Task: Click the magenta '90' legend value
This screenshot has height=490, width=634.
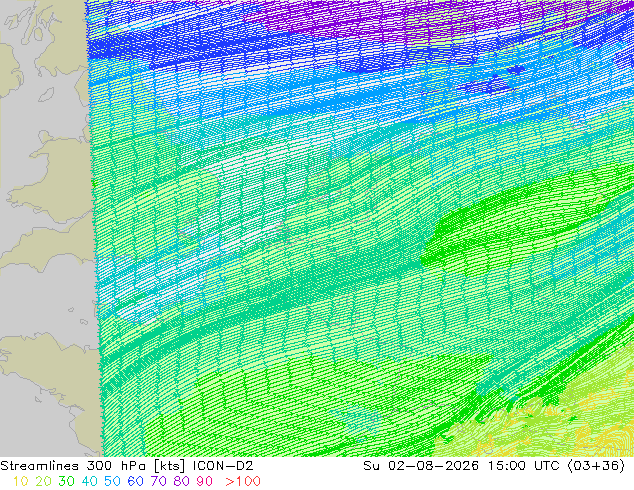Action: click(x=205, y=481)
